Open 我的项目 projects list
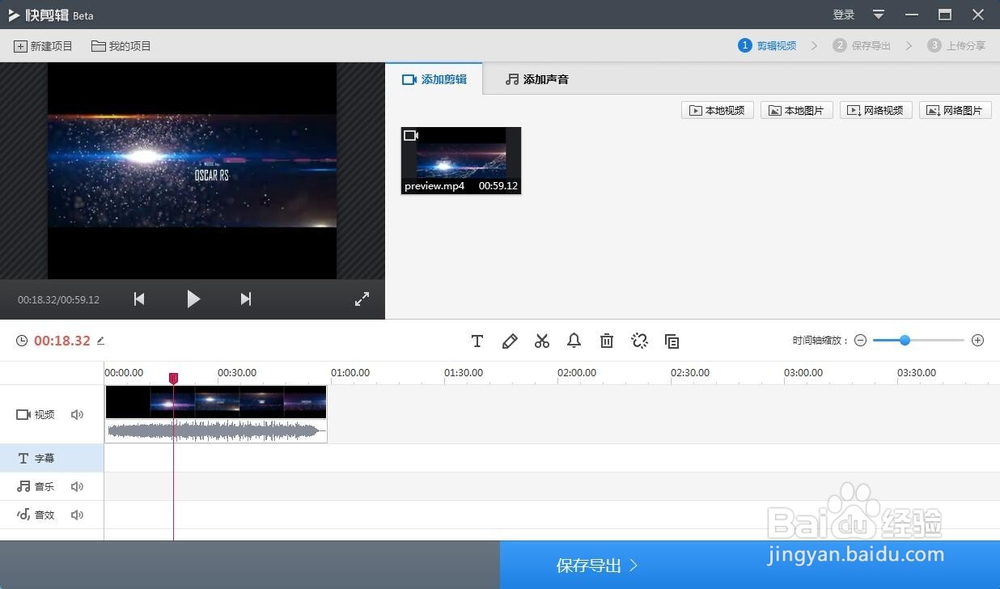1000x589 pixels. tap(121, 46)
